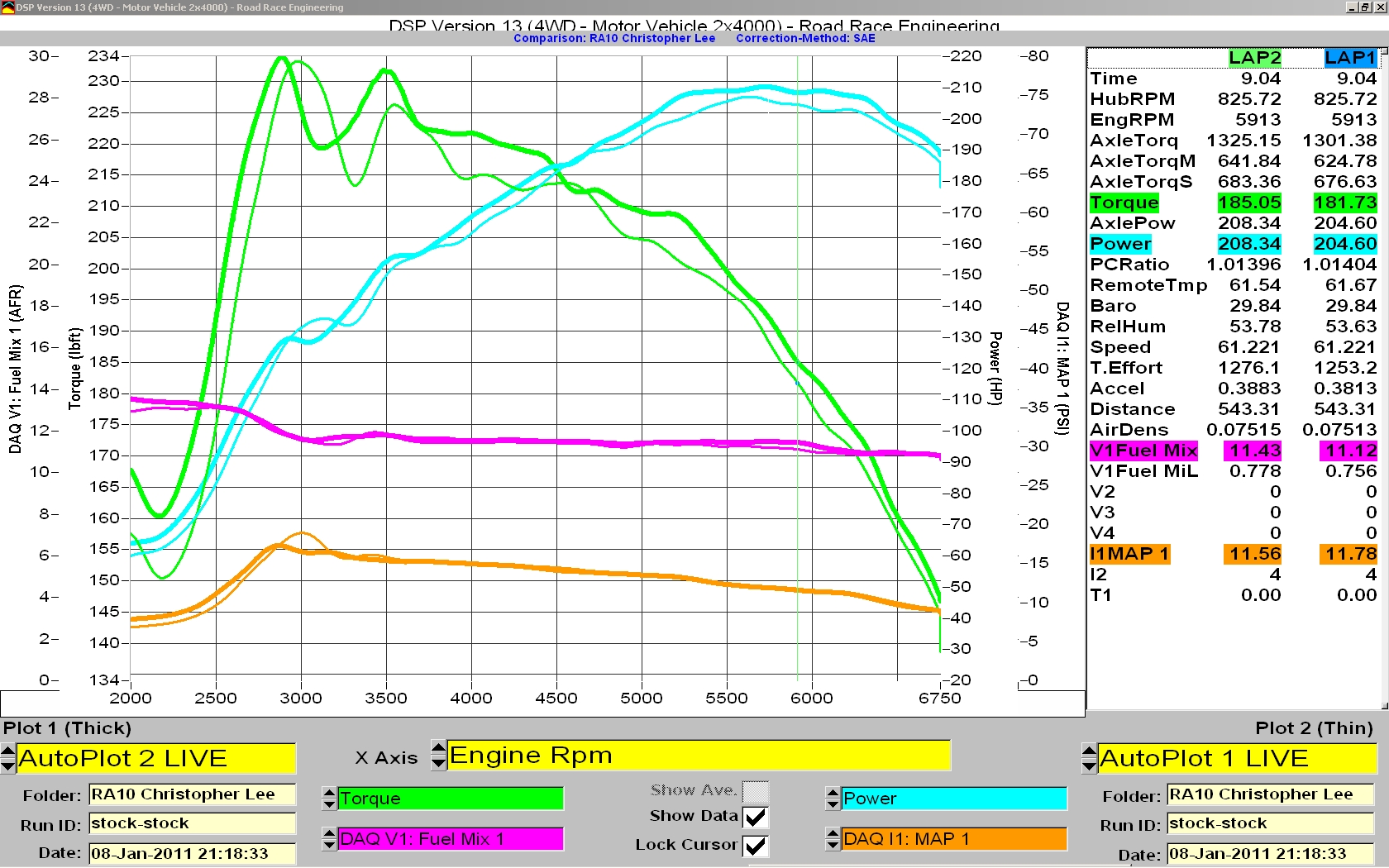Open the cyan Power channel selector
Image resolution: width=1389 pixels, height=868 pixels.
pyautogui.click(x=953, y=799)
